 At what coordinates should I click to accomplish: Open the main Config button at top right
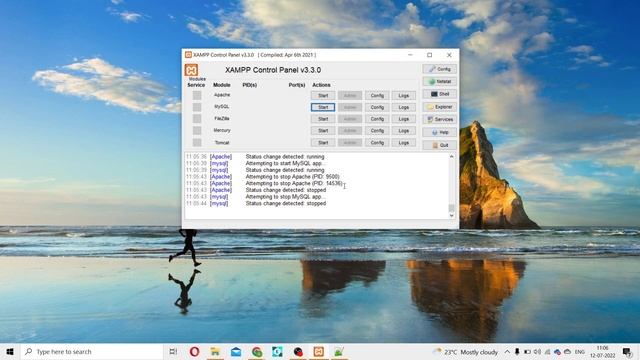point(440,69)
